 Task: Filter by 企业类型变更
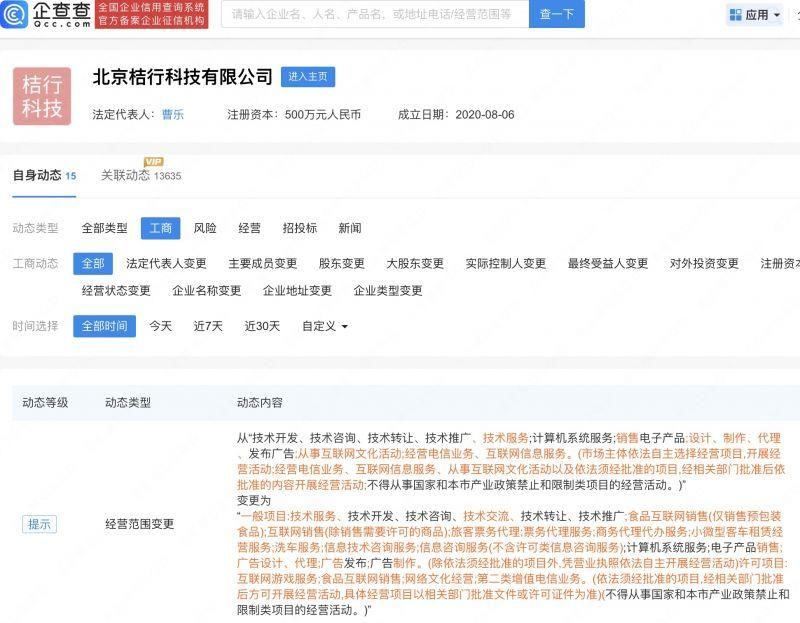point(388,291)
